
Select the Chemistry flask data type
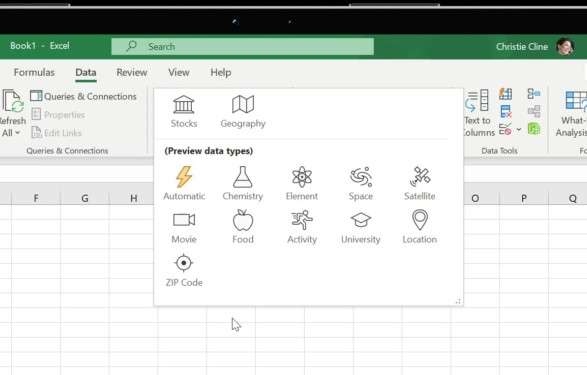point(243,183)
